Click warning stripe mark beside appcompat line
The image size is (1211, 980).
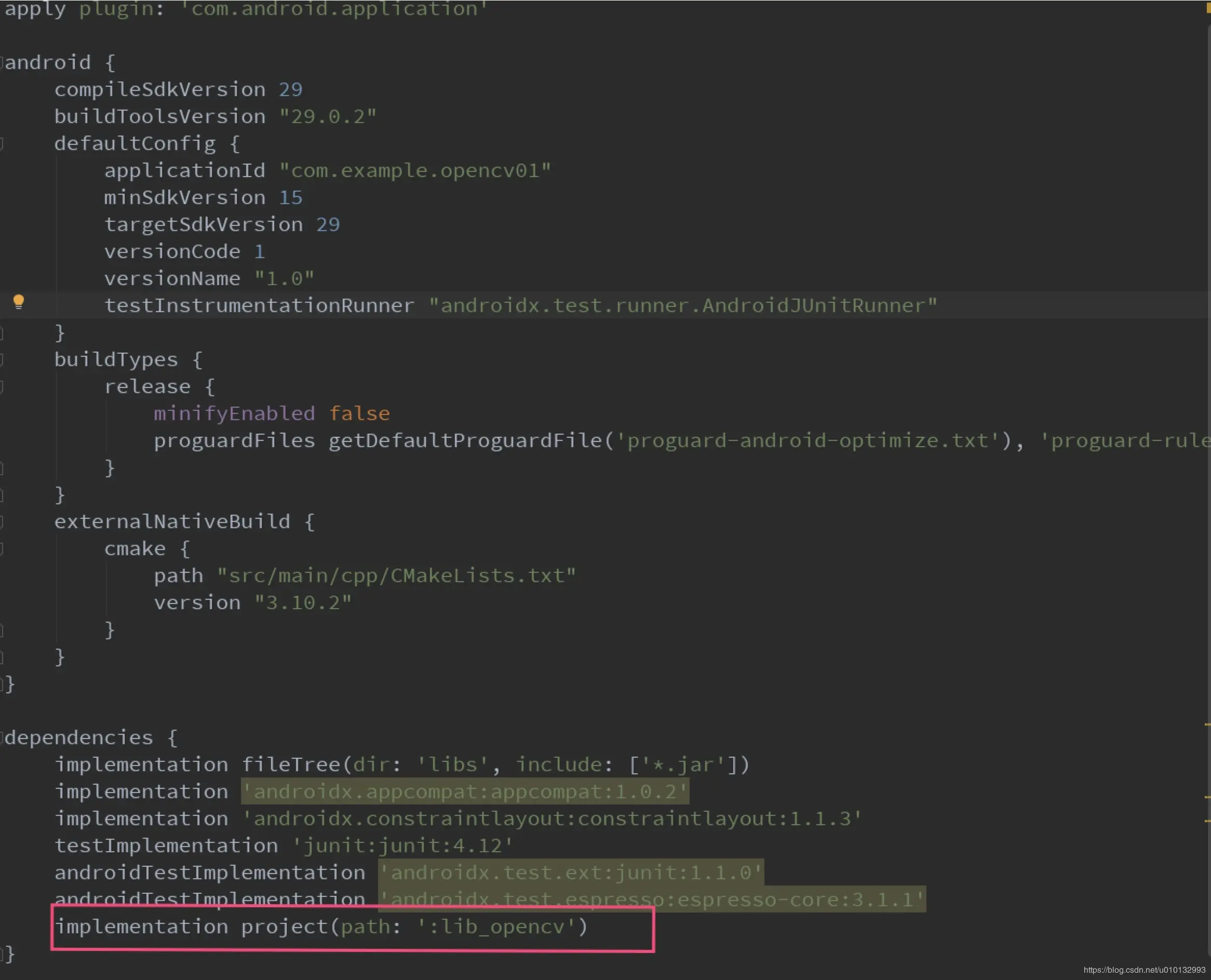coord(1207,797)
